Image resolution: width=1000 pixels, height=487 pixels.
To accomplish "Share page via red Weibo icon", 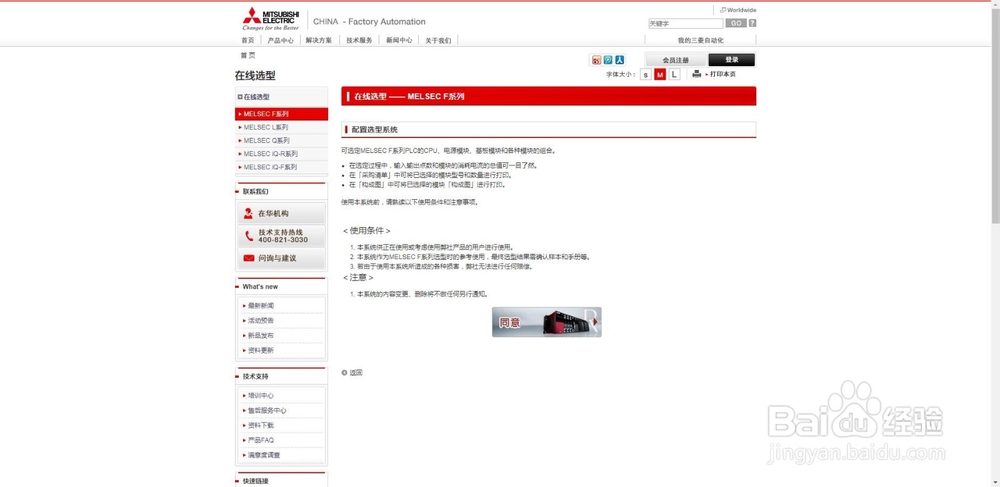I will tap(596, 60).
